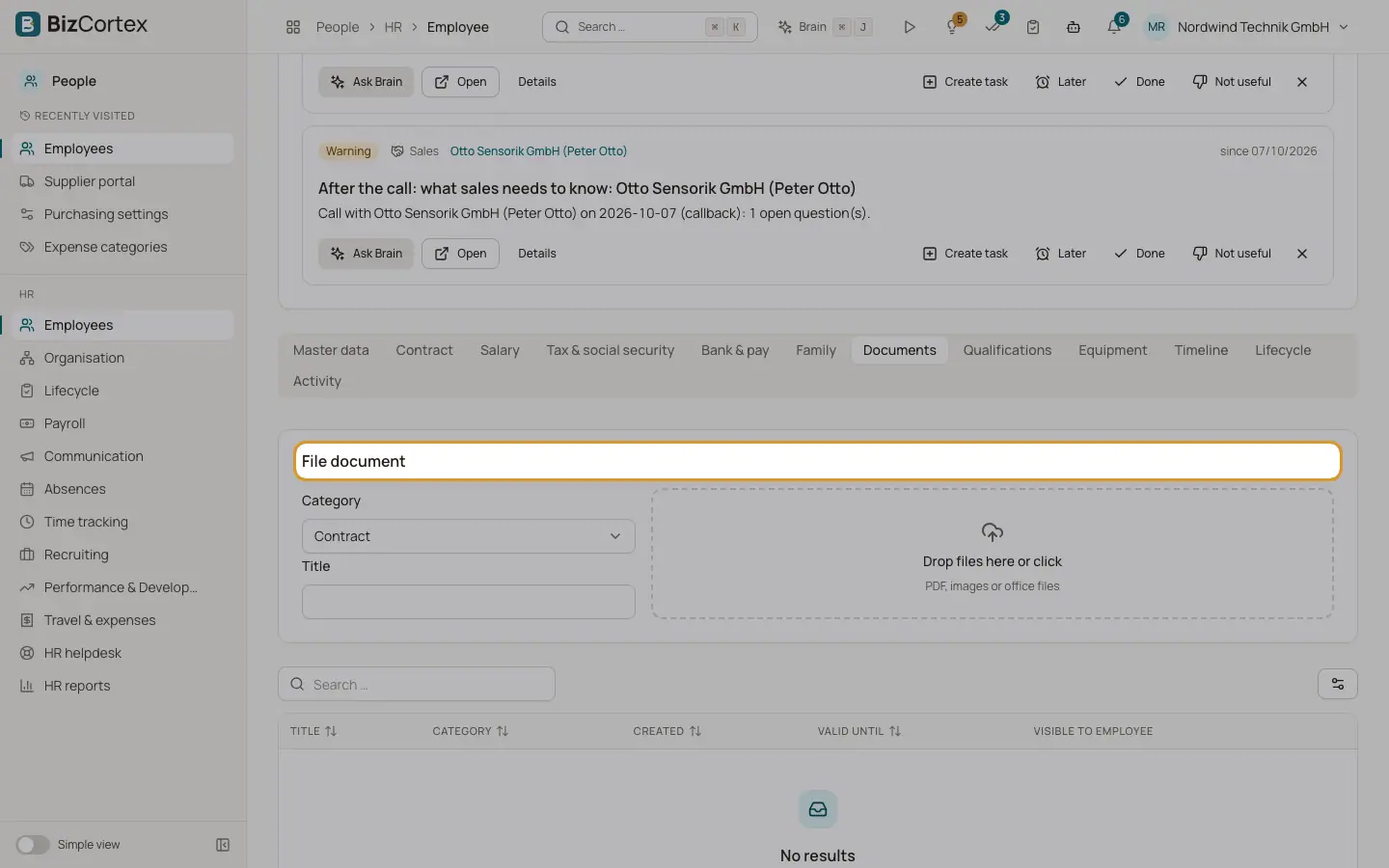Click the documents Search field
1389x868 pixels.
[417, 685]
